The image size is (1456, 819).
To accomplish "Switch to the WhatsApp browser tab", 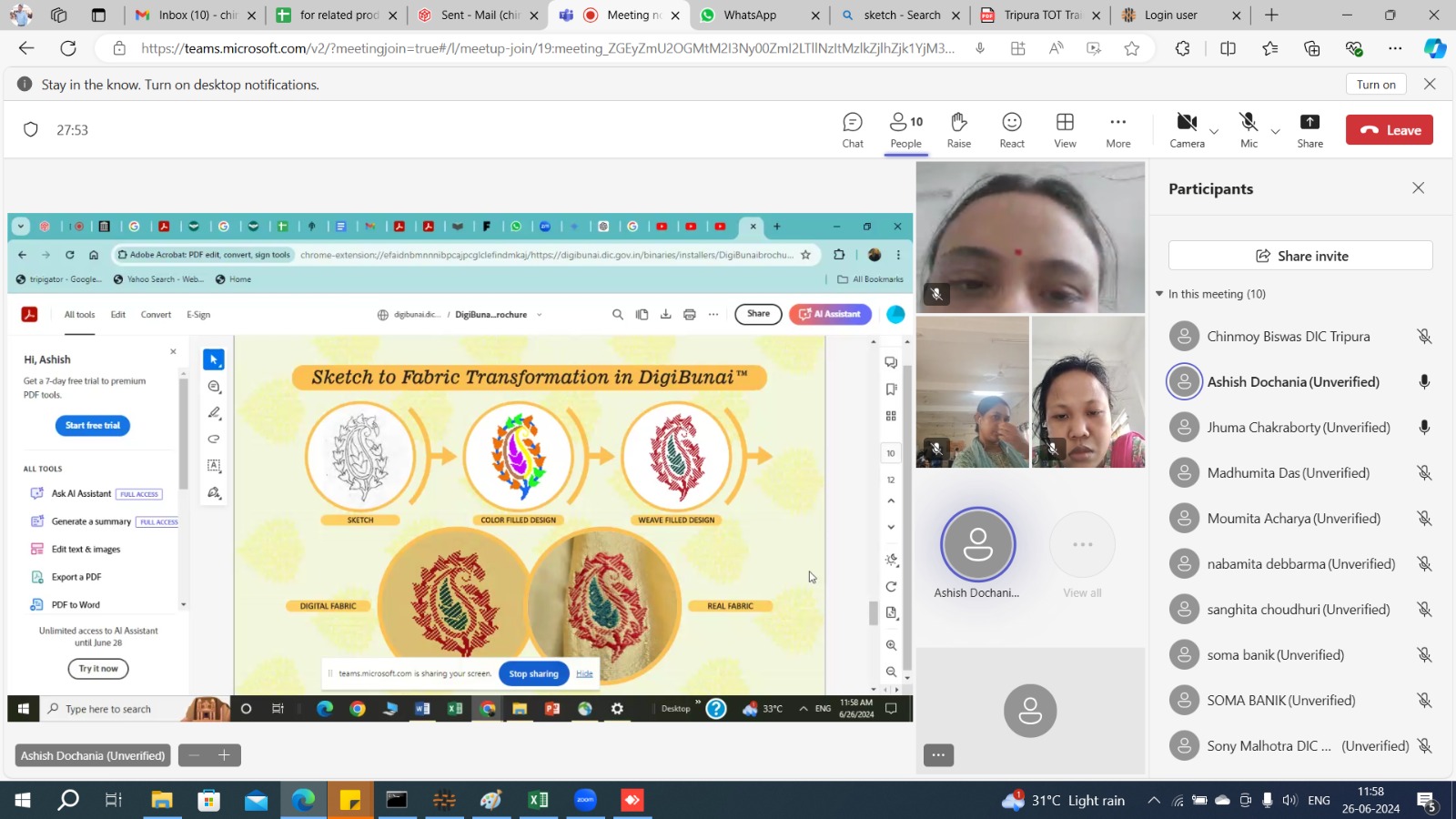I will coord(760,15).
